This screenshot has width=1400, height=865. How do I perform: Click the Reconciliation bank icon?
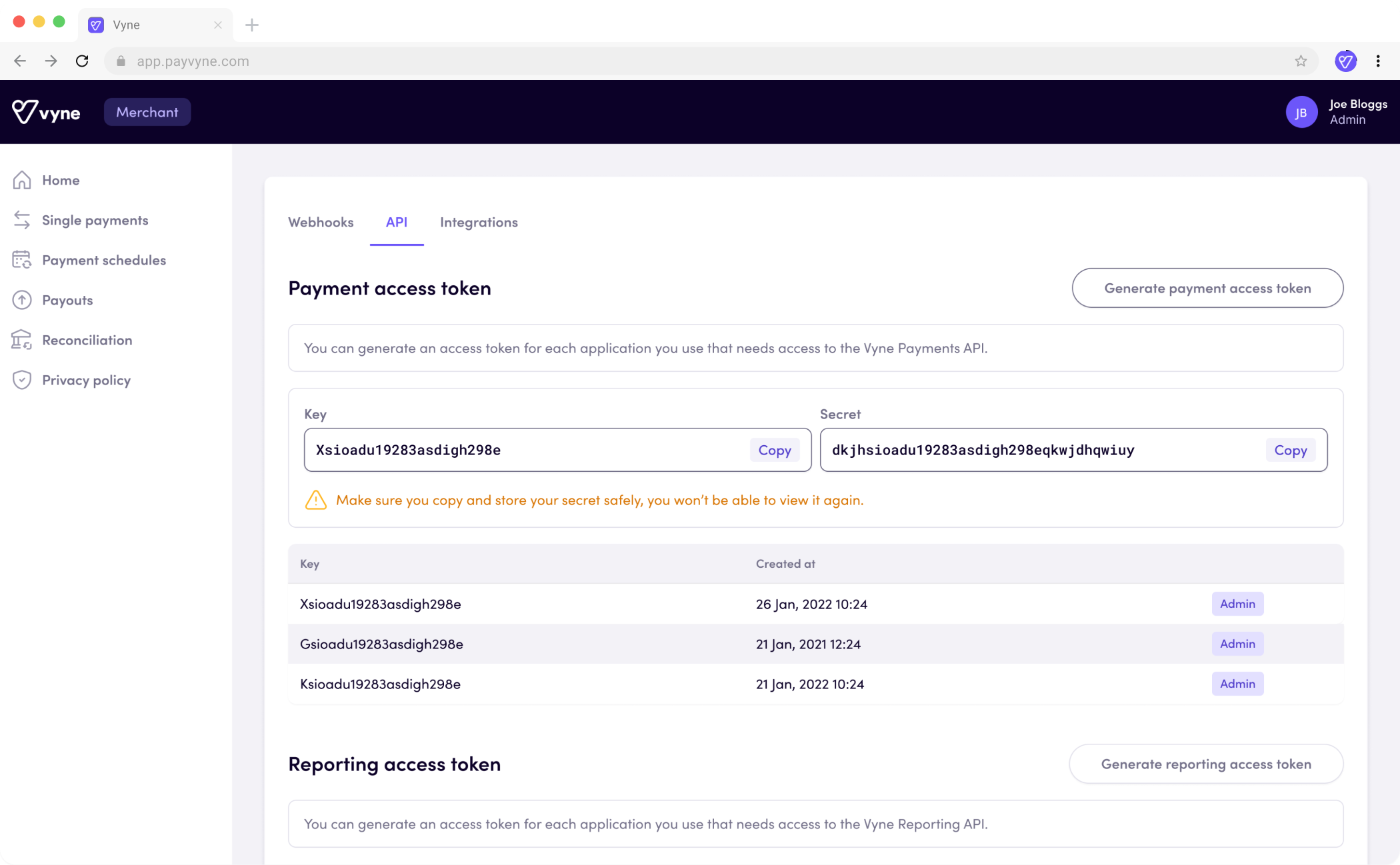pos(22,340)
